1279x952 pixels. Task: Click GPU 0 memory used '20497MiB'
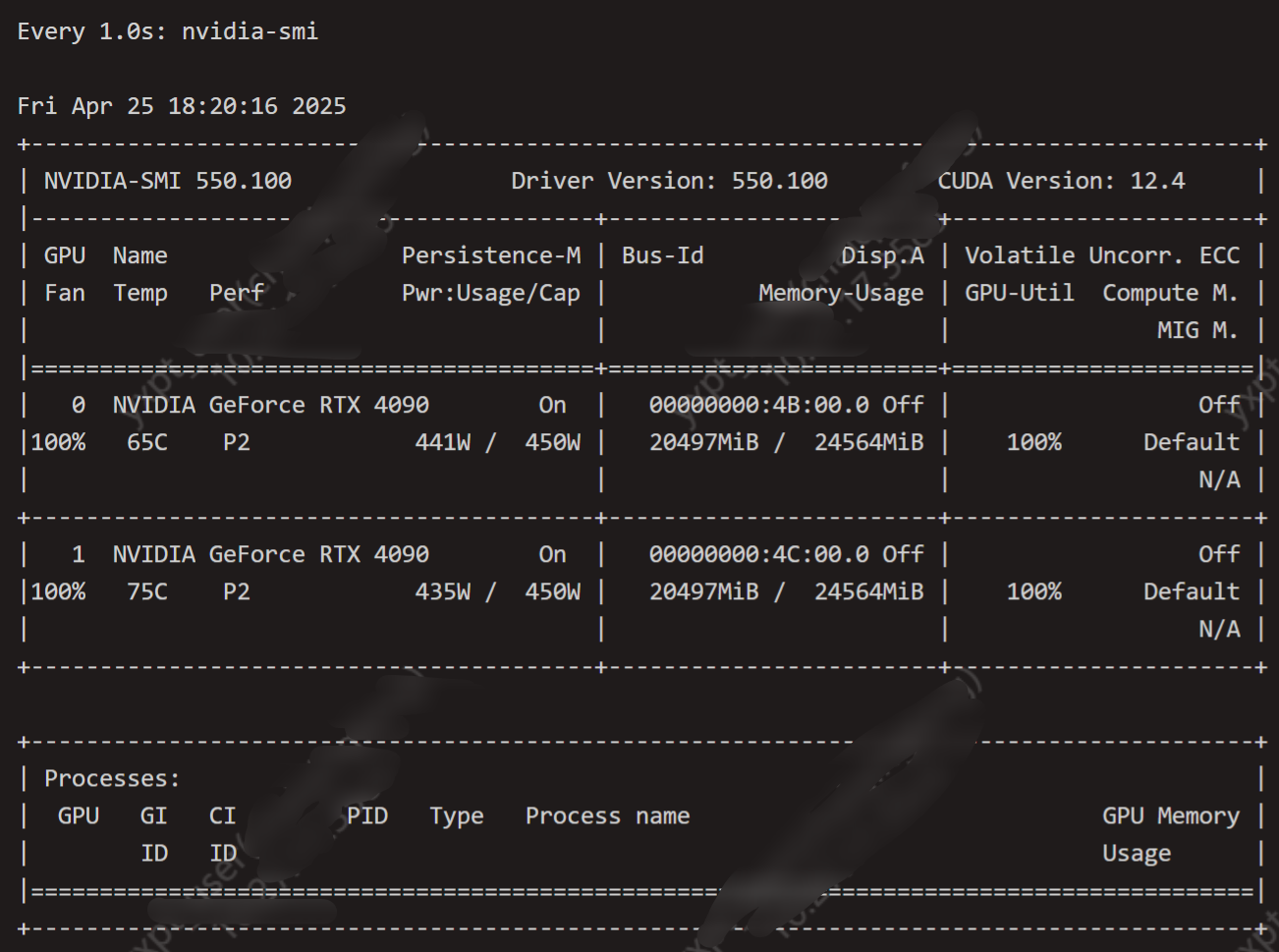coord(704,442)
